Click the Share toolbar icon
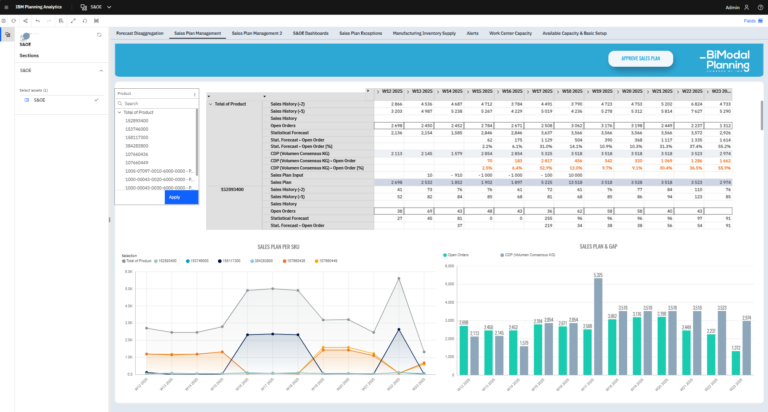This screenshot has width=768, height=412. (25, 21)
